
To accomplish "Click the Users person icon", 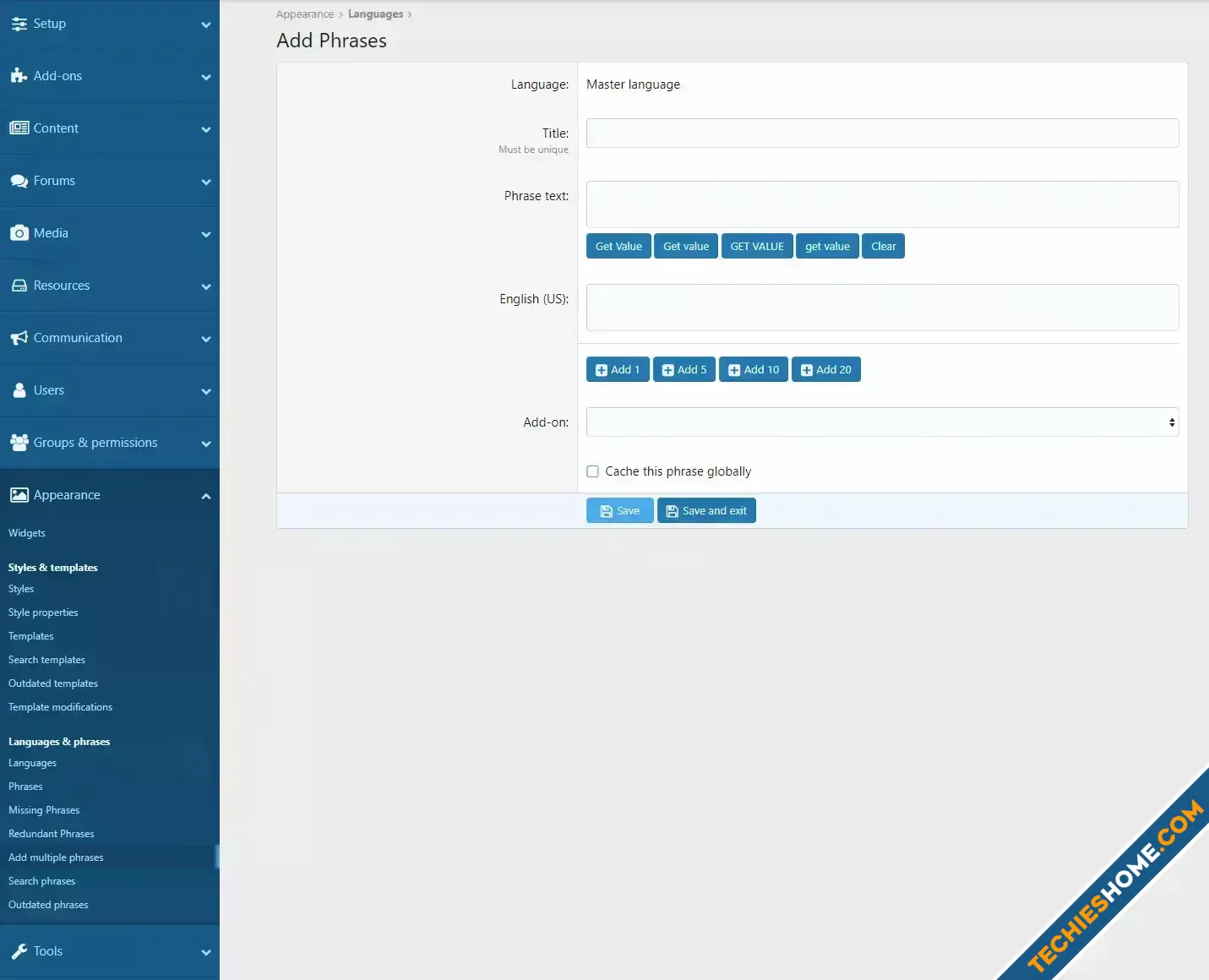I will click(19, 390).
